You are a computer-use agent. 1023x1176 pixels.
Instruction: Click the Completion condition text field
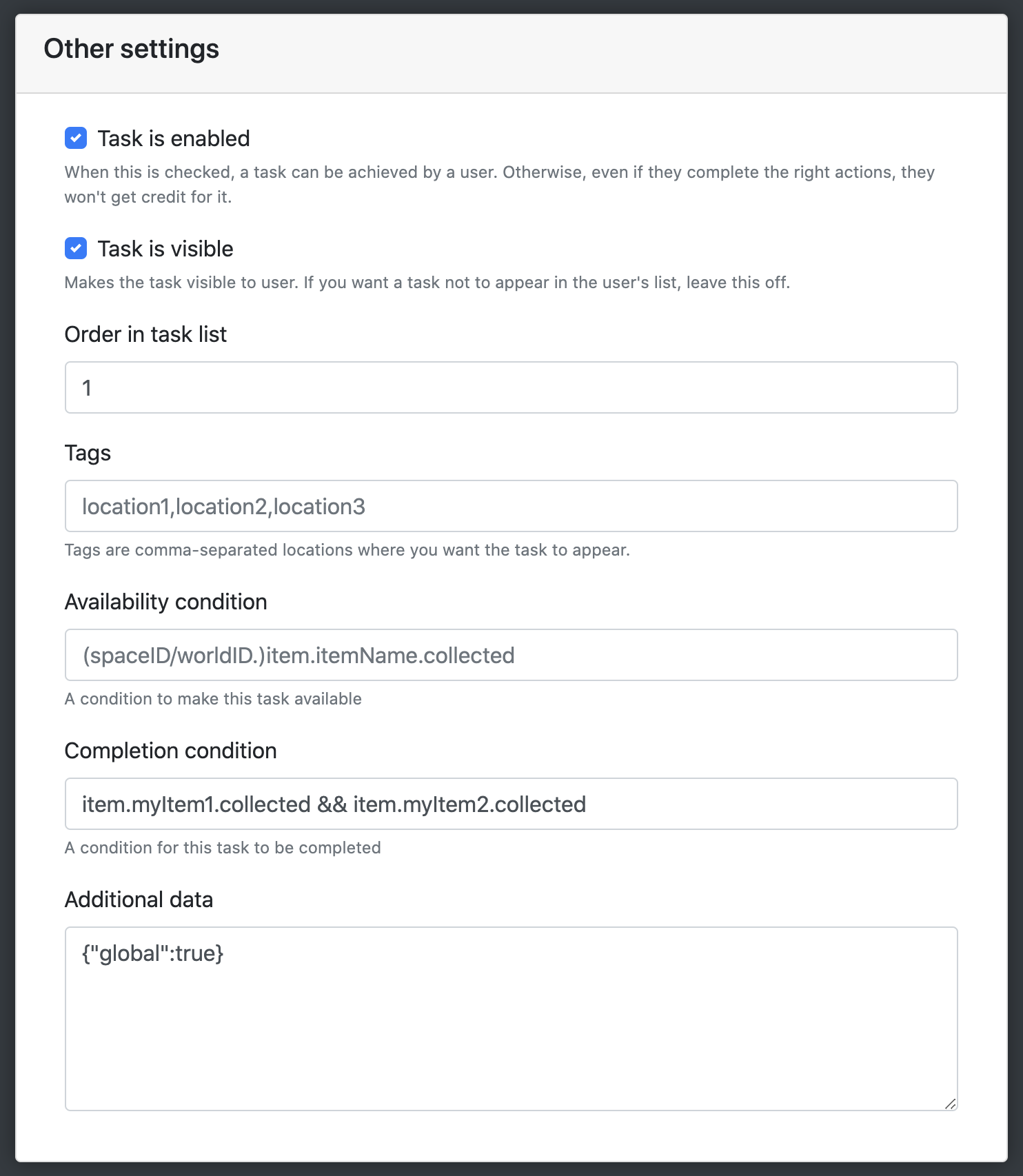point(511,804)
